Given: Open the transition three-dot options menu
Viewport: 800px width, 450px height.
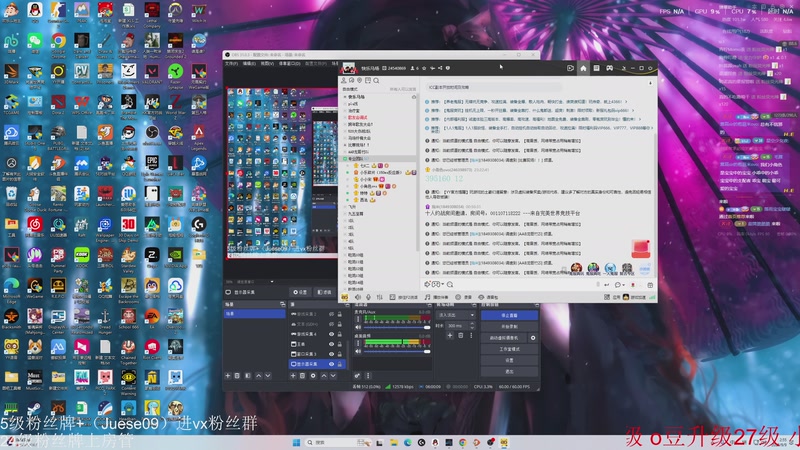Looking at the screenshot, I should coord(471,335).
